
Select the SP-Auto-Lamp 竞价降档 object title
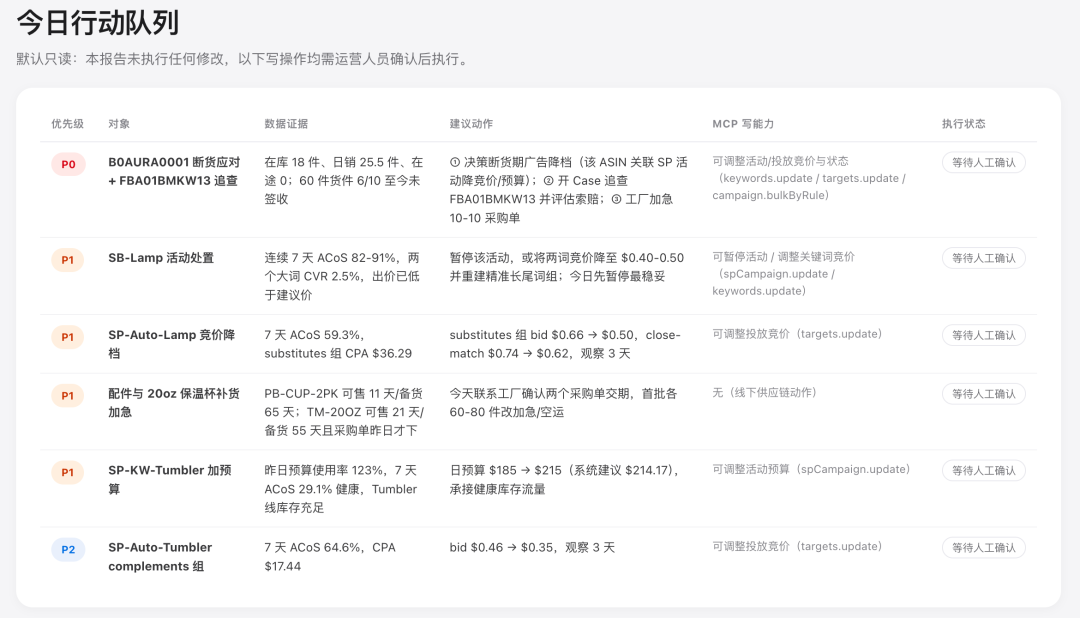[x=172, y=344]
